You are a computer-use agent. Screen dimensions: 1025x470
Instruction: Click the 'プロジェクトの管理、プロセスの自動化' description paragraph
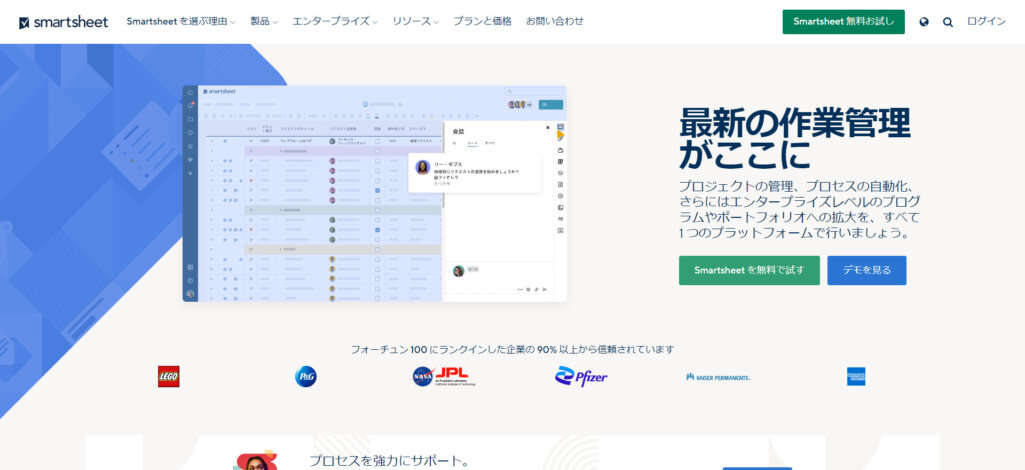click(799, 209)
